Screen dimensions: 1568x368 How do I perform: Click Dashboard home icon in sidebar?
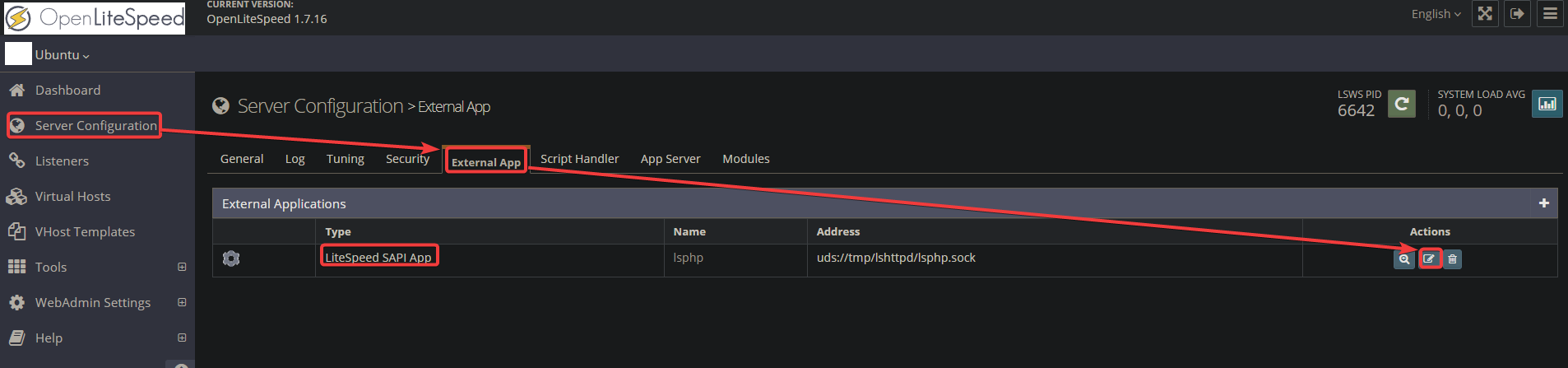pyautogui.click(x=16, y=90)
